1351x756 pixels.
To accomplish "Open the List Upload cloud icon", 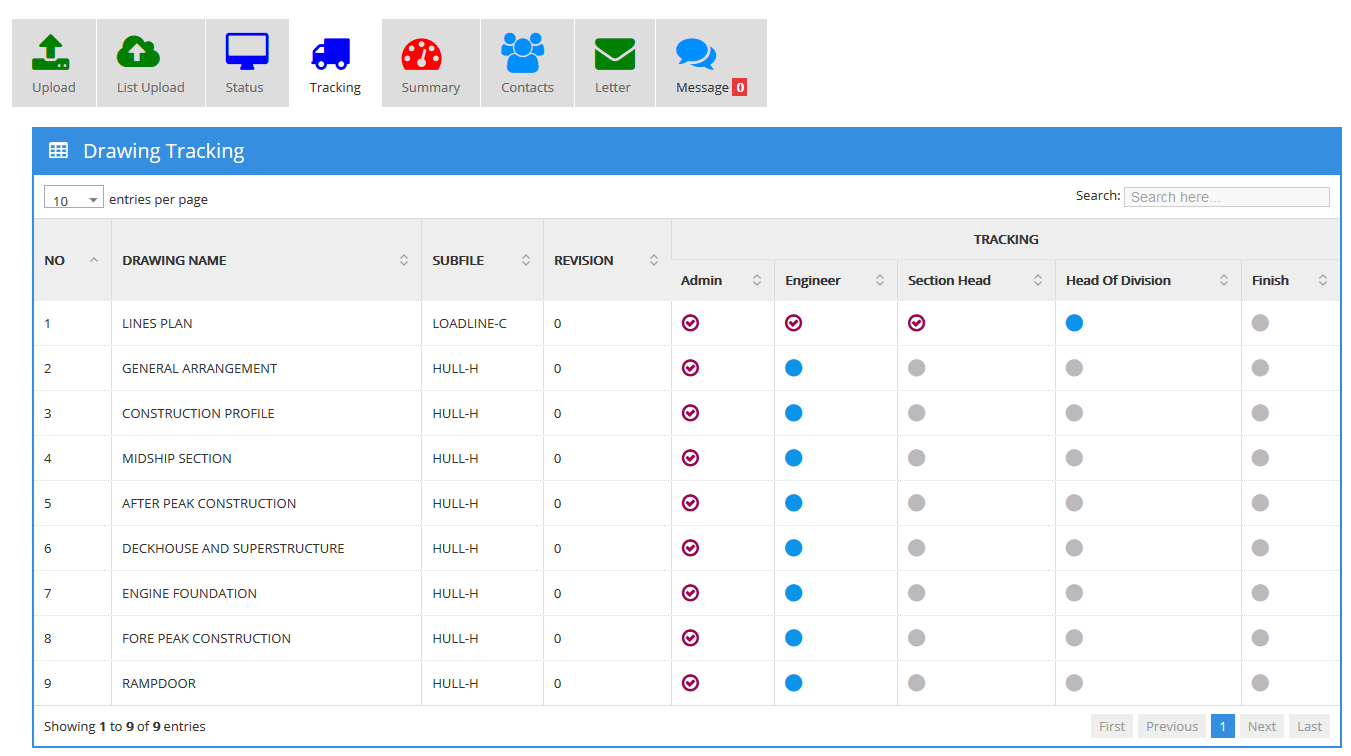I will coord(138,52).
